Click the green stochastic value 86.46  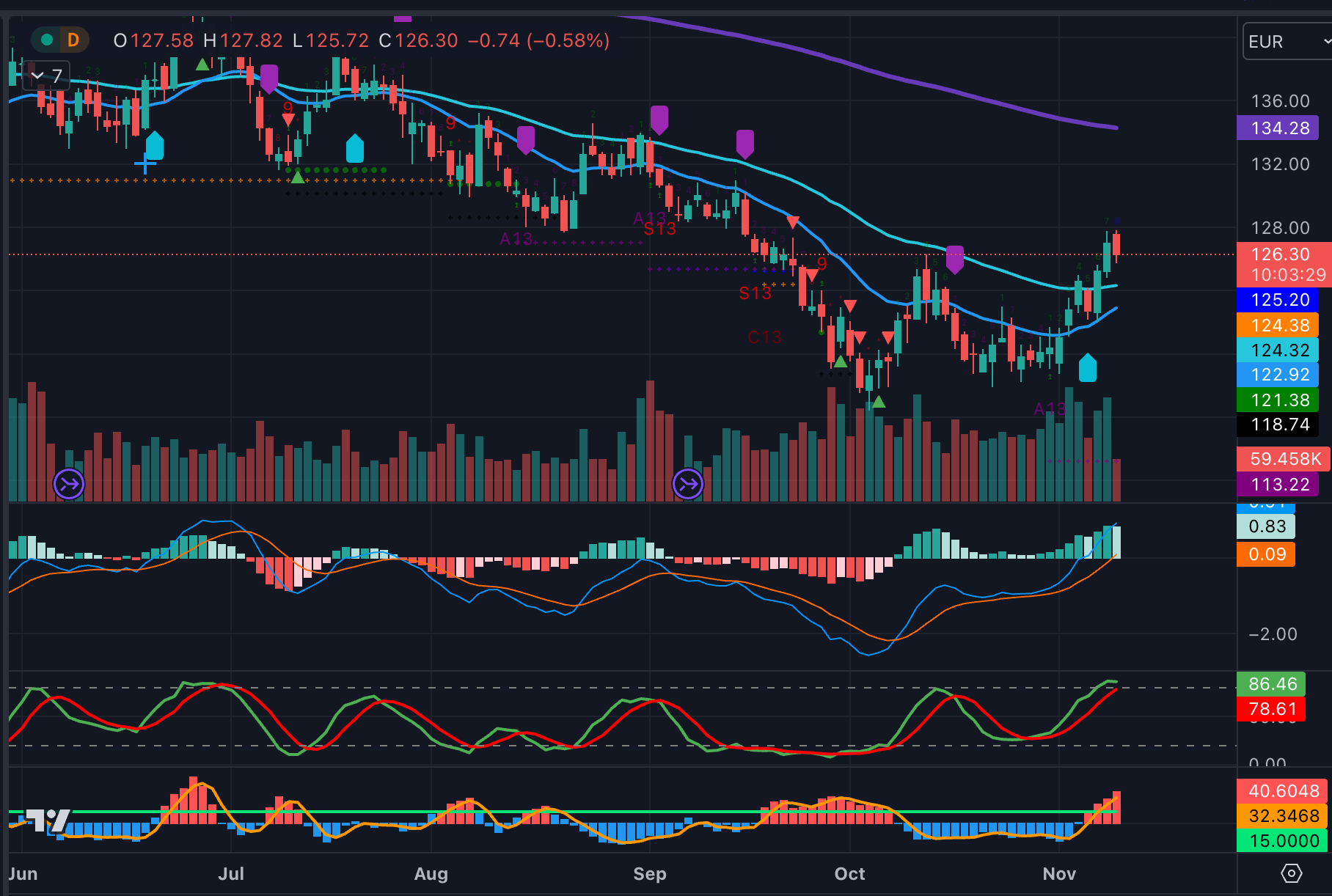click(x=1271, y=684)
